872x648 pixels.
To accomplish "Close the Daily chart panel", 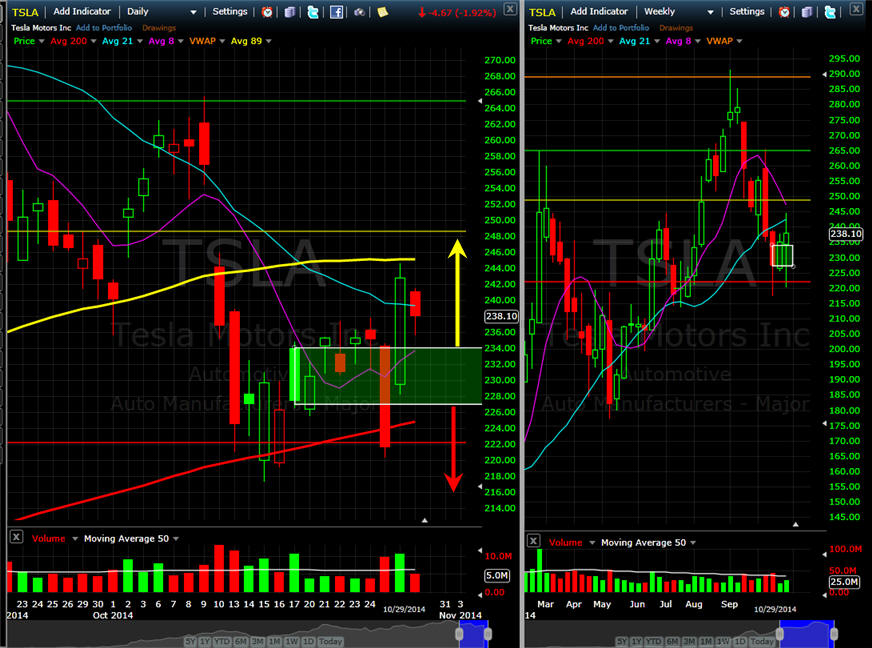I will [x=509, y=8].
